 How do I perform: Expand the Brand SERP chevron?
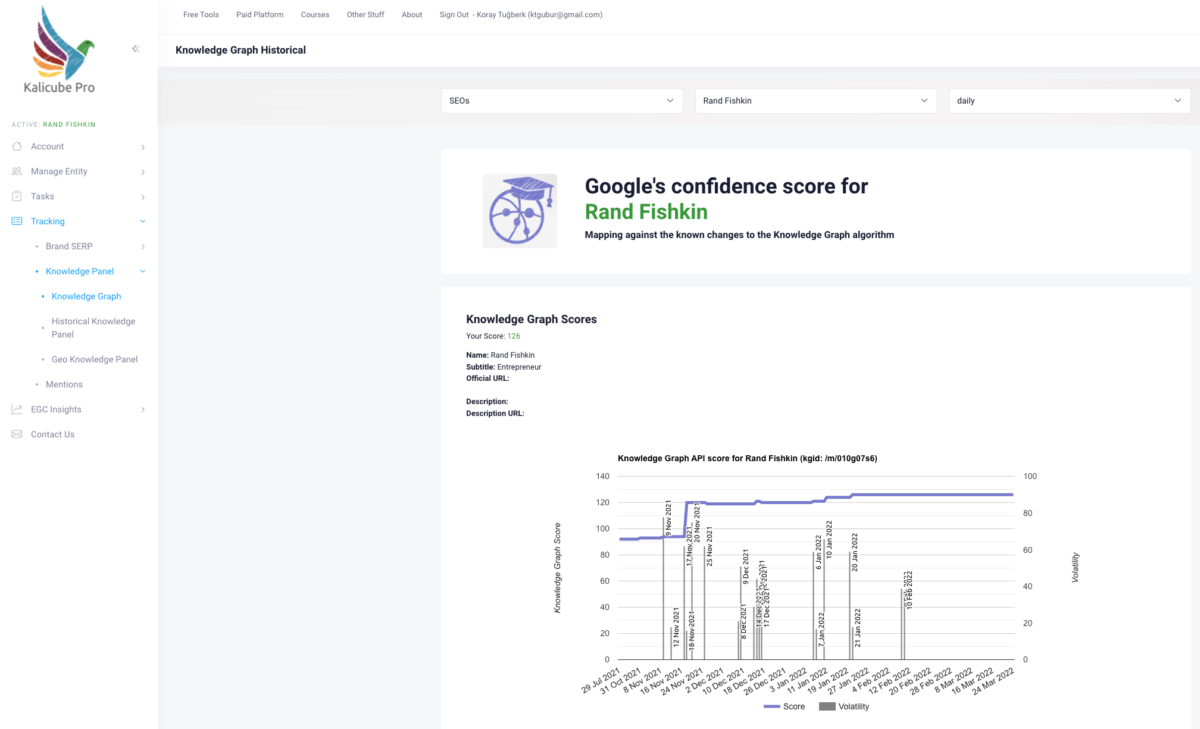(143, 247)
